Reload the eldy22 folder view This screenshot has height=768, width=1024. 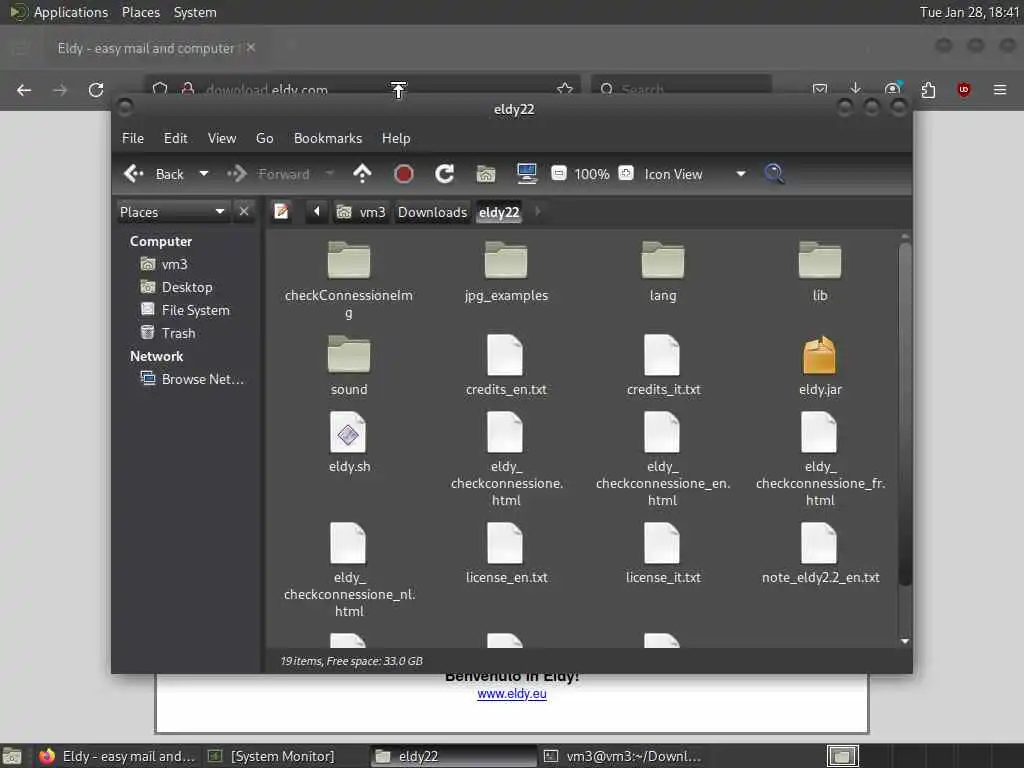pos(445,174)
